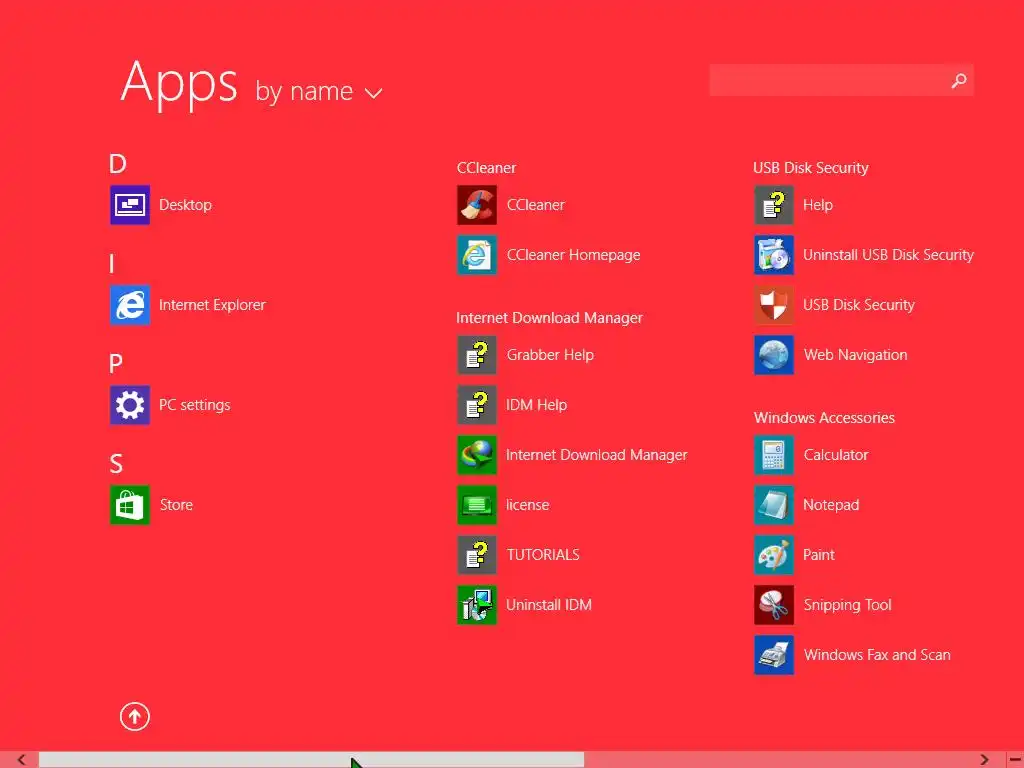
Task: Launch the Calculator icon
Action: 774,455
